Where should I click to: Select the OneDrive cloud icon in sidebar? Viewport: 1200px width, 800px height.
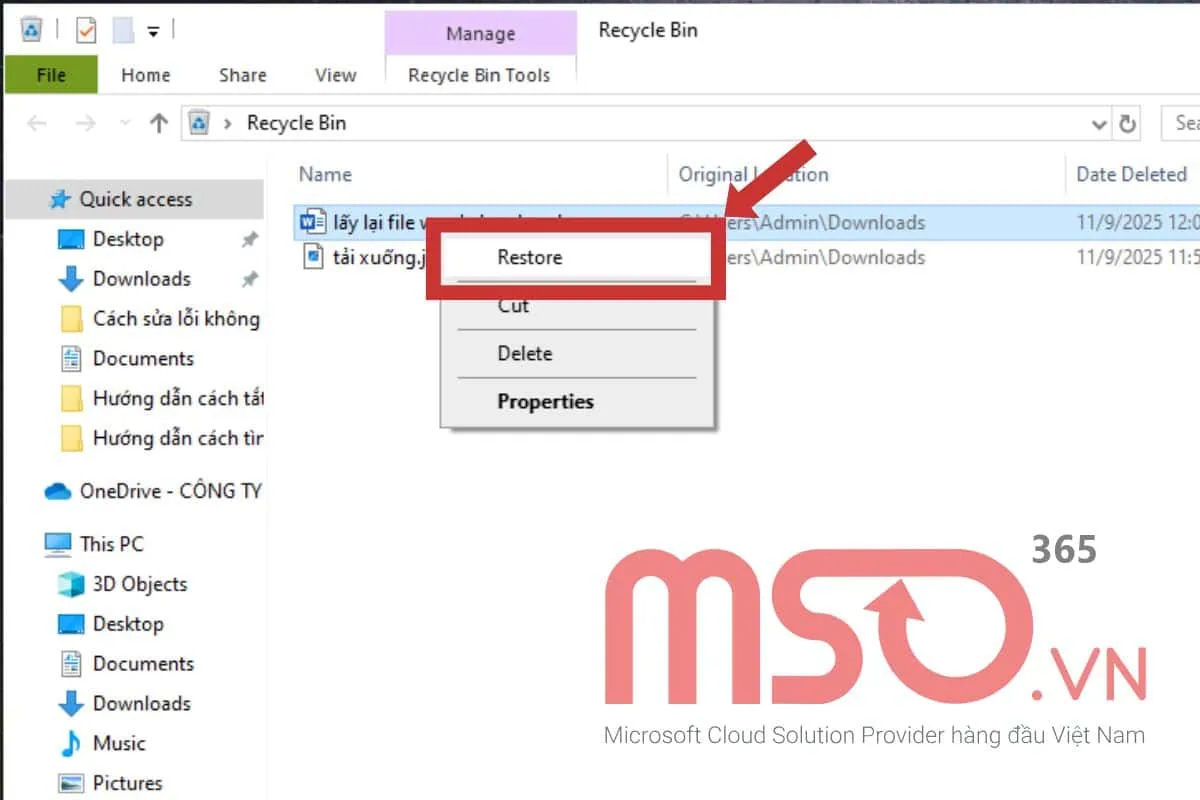(58, 491)
